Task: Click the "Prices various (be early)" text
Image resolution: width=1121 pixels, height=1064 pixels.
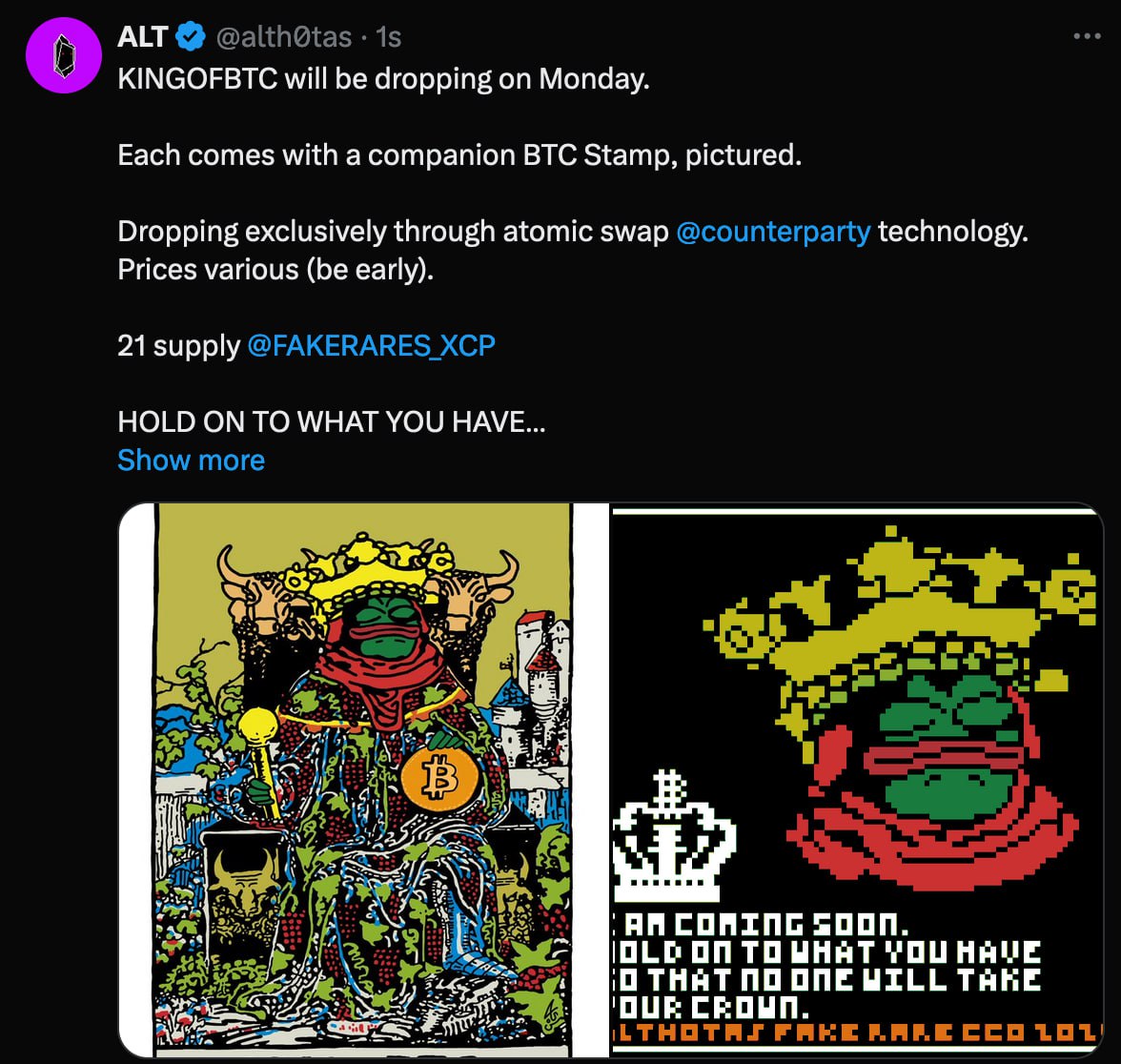Action: (275, 270)
